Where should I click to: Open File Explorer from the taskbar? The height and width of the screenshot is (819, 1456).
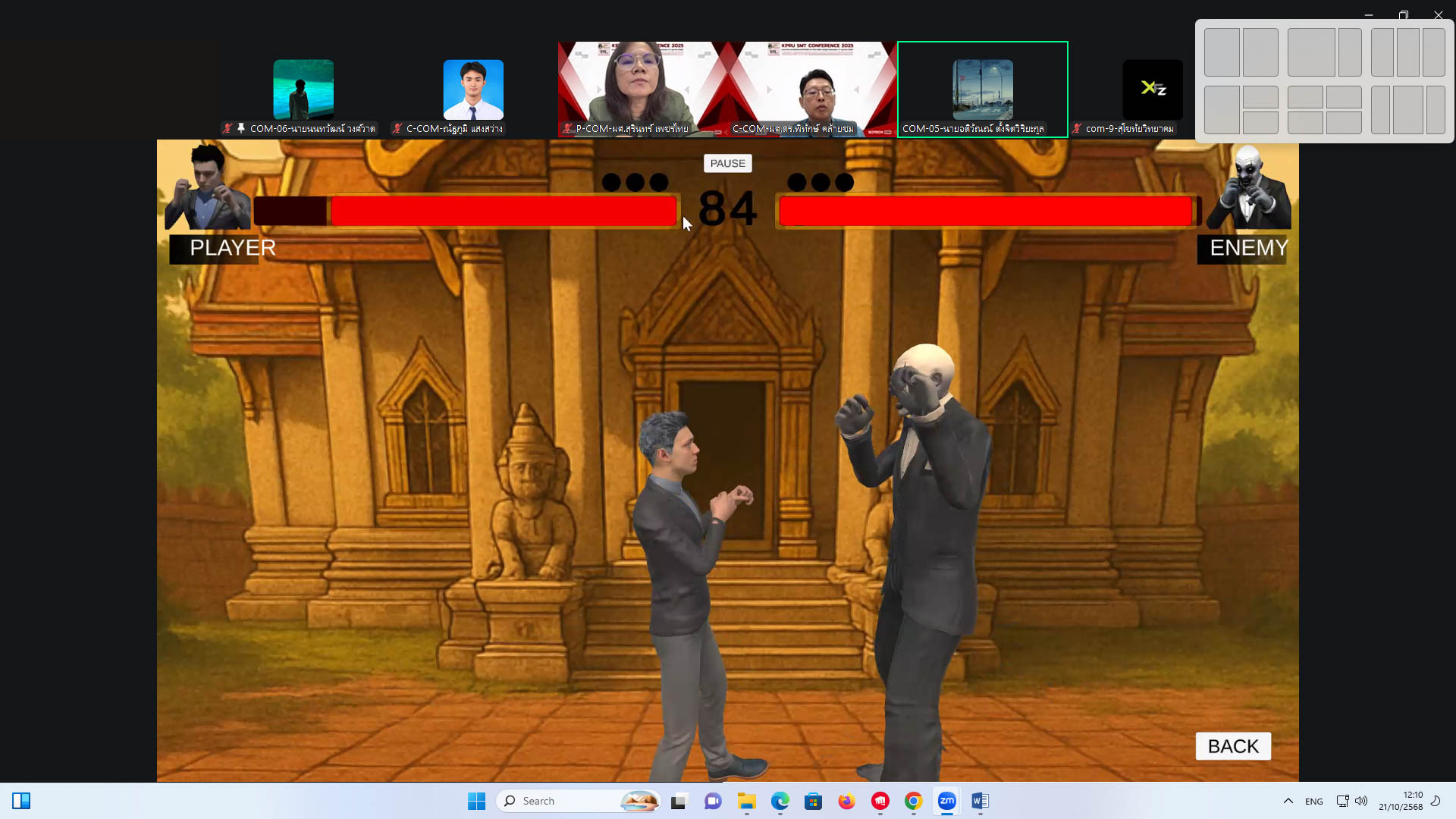pos(746,801)
